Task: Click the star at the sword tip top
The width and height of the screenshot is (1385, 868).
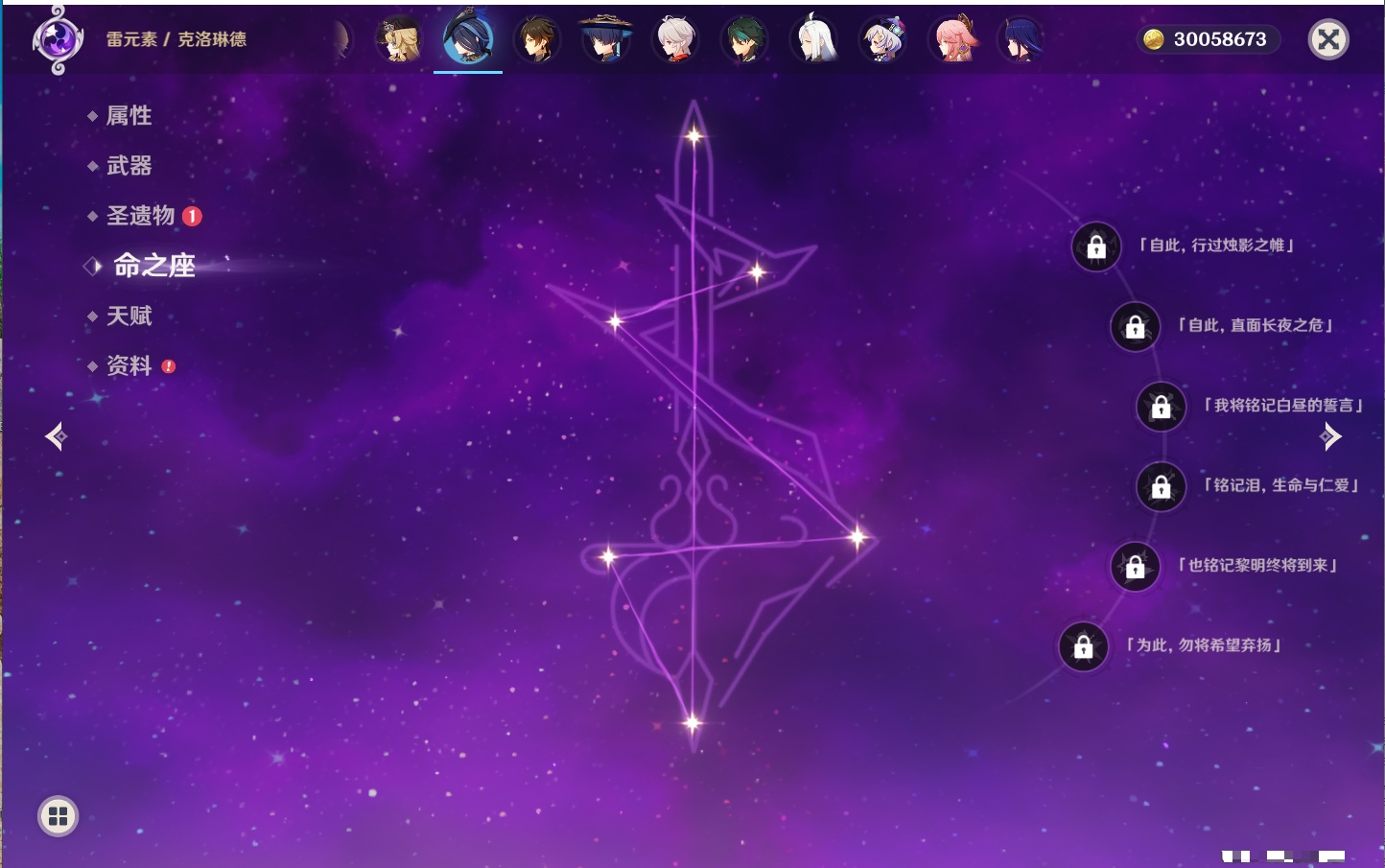Action: [693, 136]
